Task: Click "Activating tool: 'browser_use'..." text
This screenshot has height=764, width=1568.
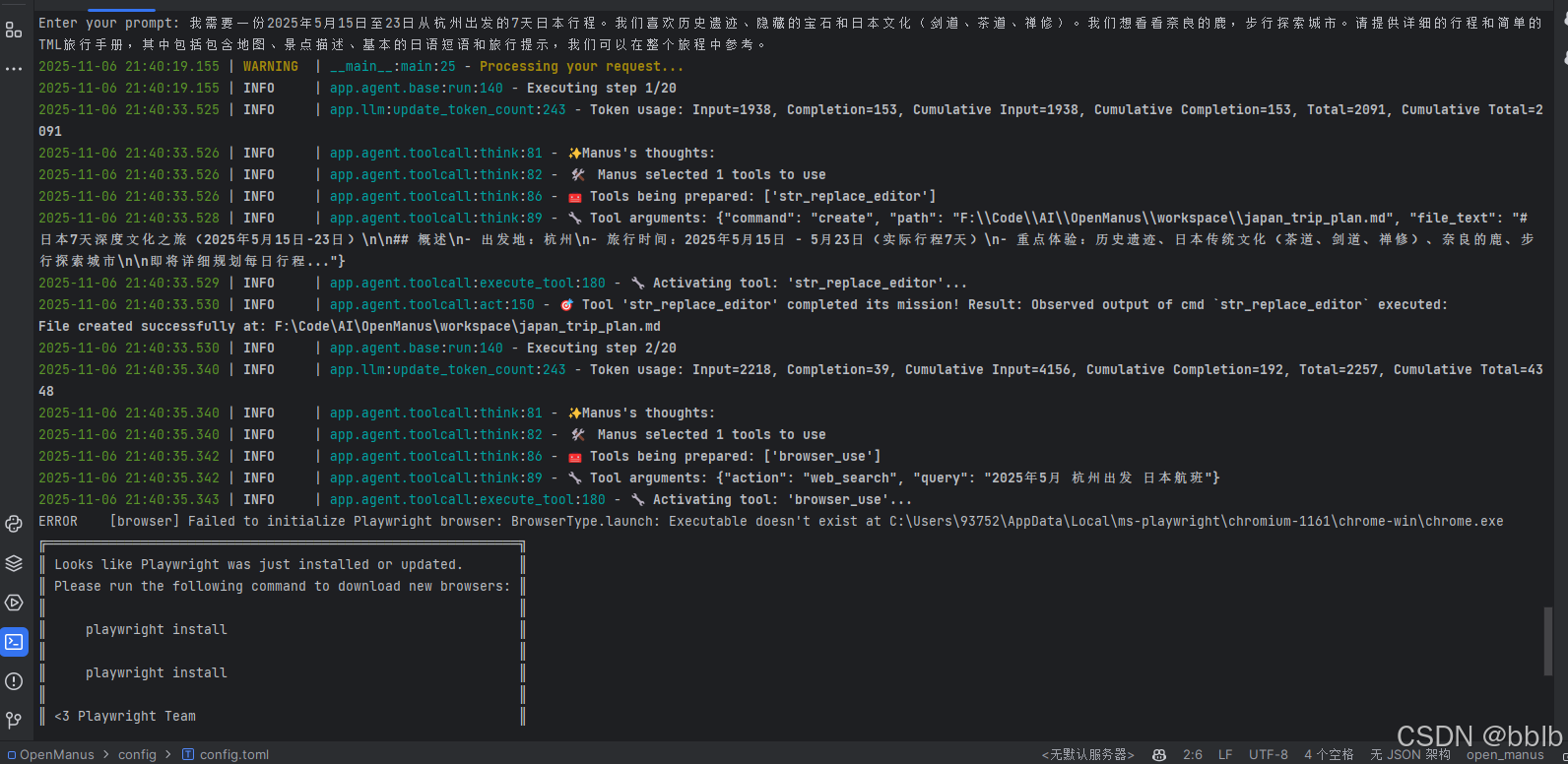Action: tap(783, 499)
